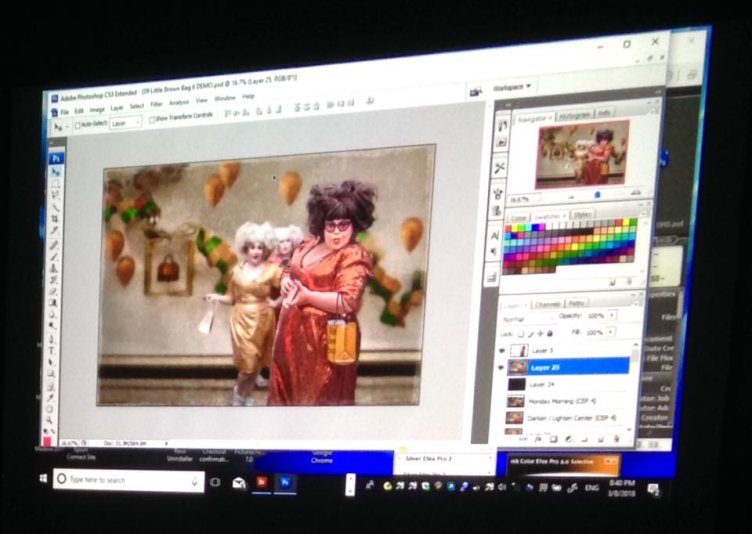Open Photoshop taskbar icon

tap(285, 482)
